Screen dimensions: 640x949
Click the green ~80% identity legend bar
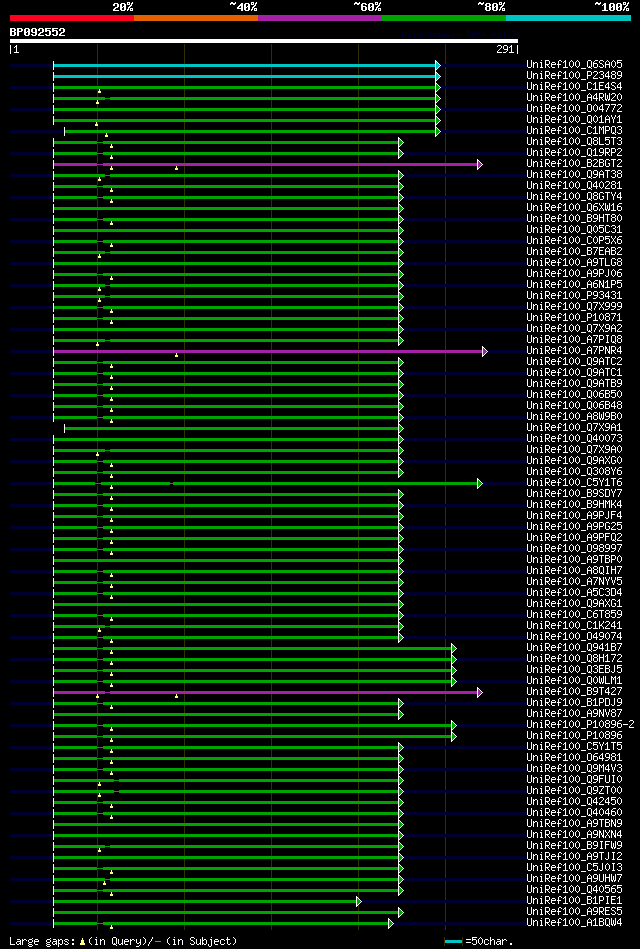click(x=444, y=18)
